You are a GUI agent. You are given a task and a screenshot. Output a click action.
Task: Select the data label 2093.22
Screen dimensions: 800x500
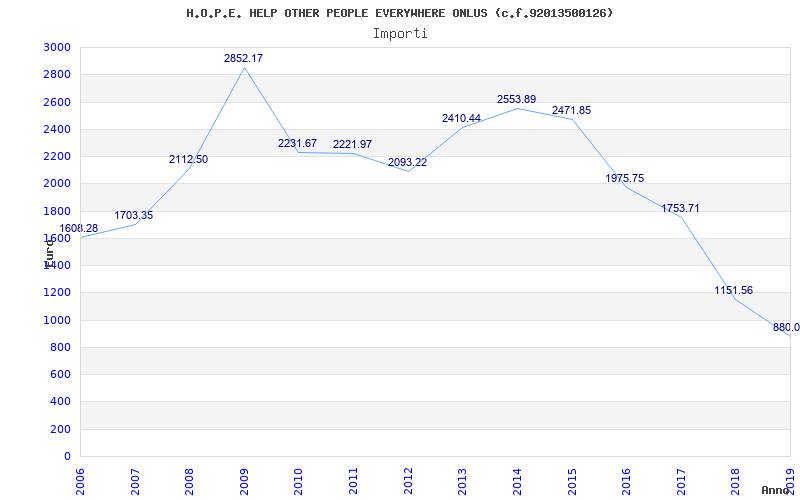(x=408, y=162)
